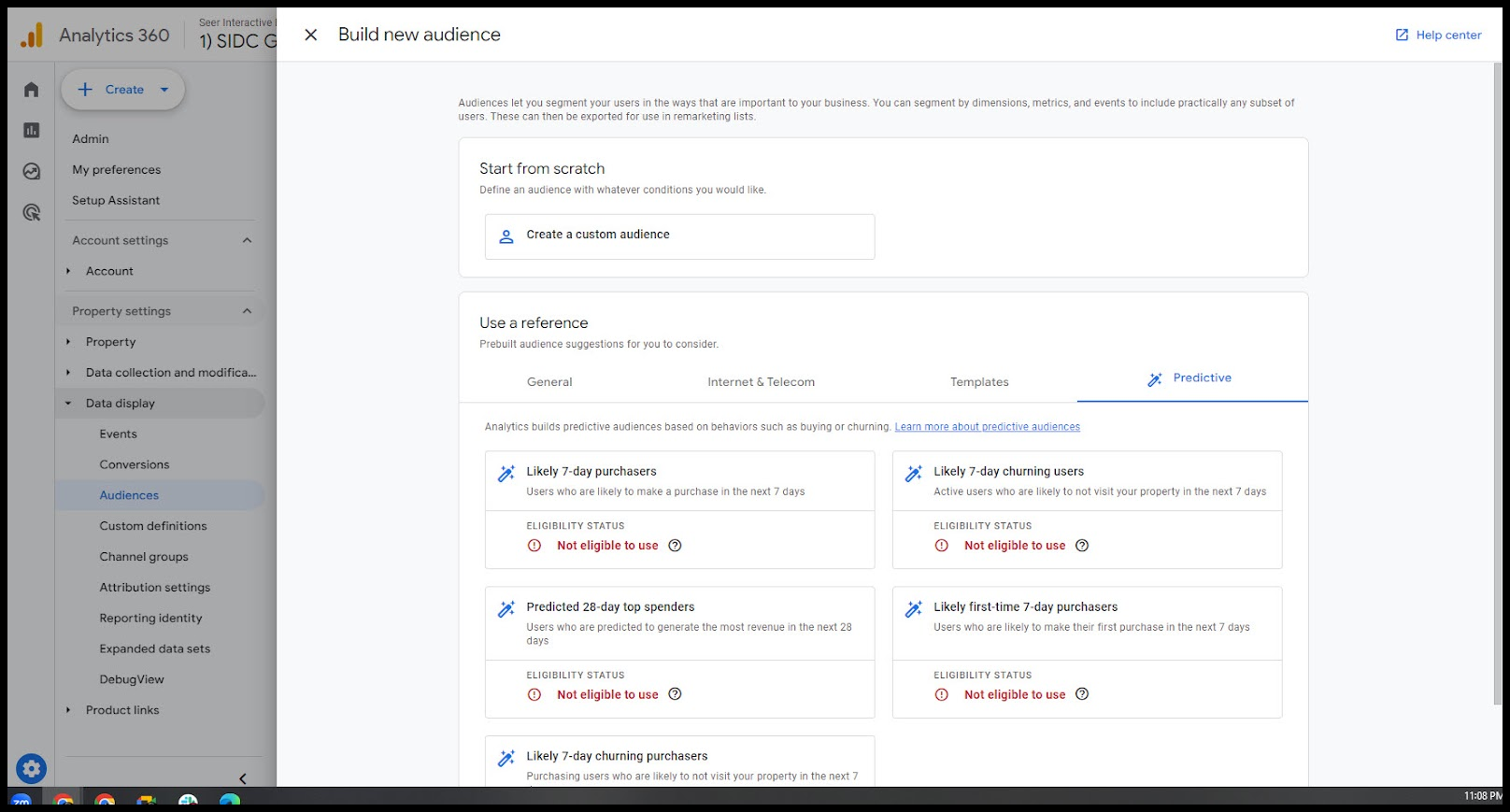This screenshot has height=812, width=1510.
Task: Open the Create dropdown button
Action: [123, 90]
